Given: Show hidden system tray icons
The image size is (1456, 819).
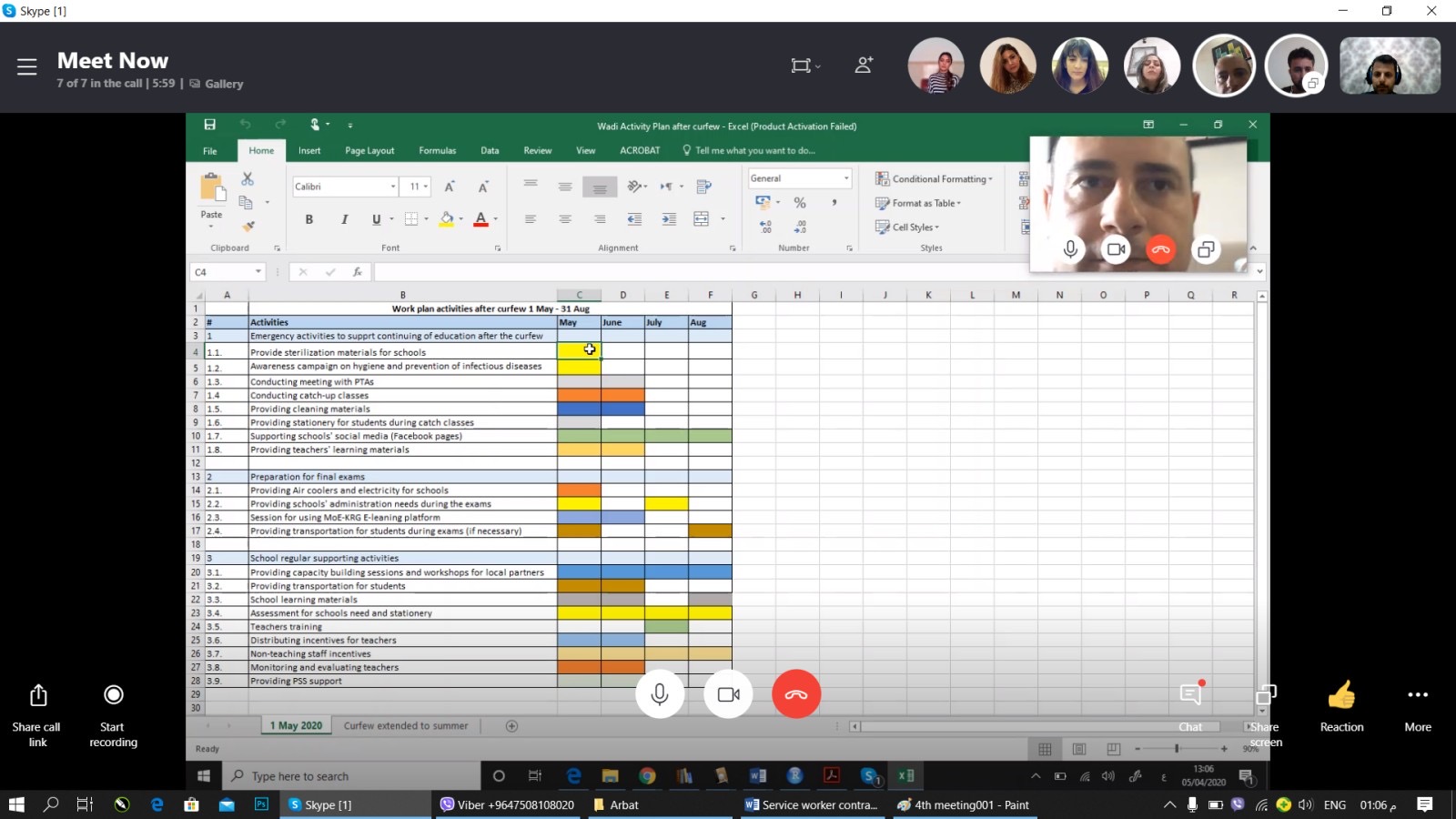Looking at the screenshot, I should pyautogui.click(x=1169, y=804).
